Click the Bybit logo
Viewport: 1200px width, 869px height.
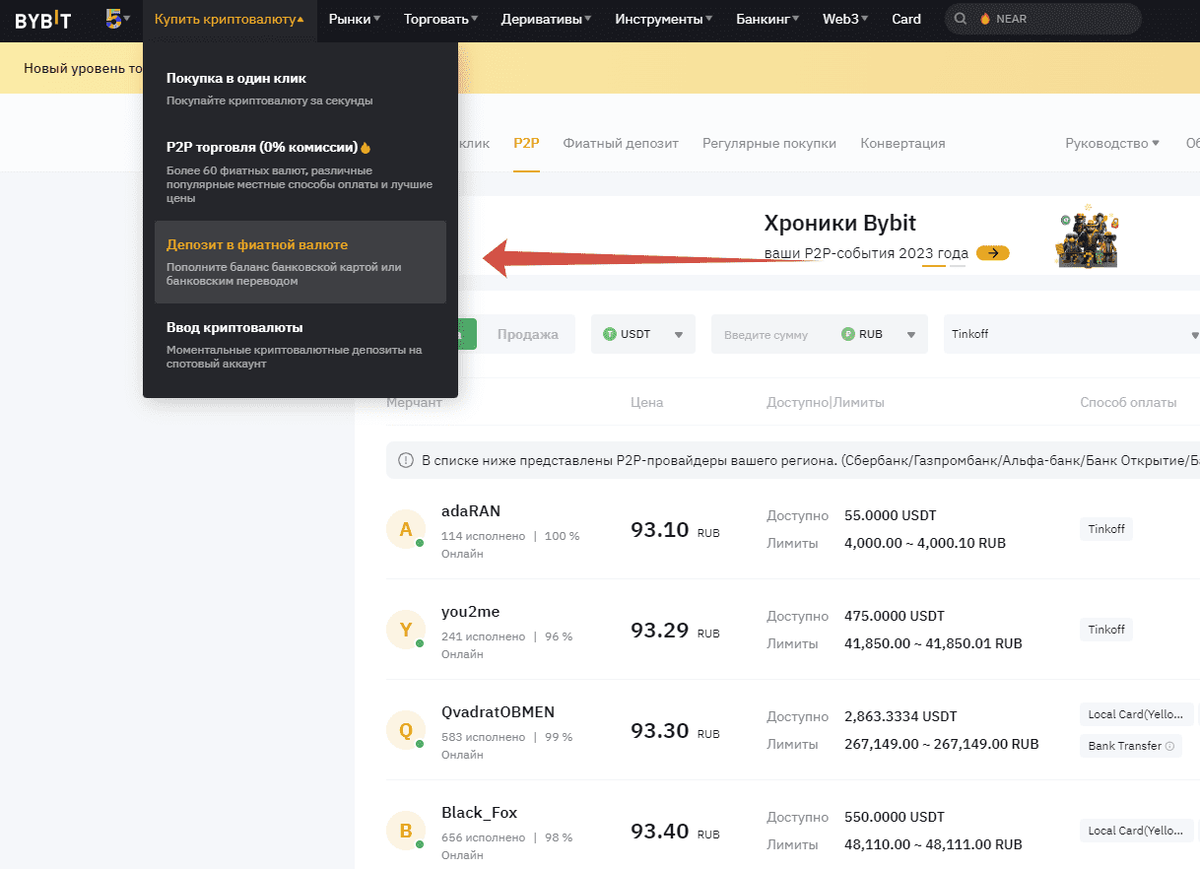pyautogui.click(x=43, y=19)
